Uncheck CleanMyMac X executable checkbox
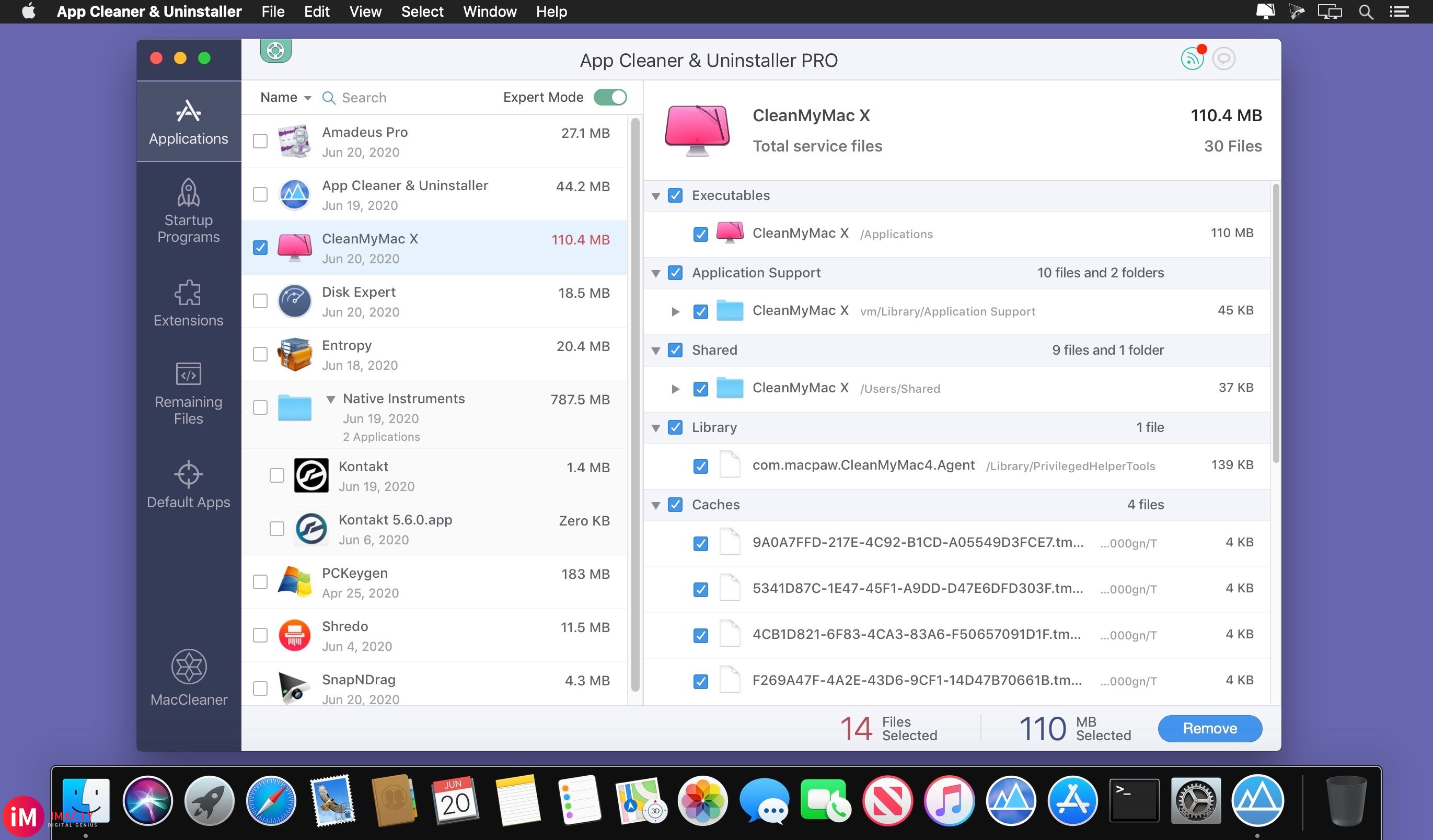Image resolution: width=1433 pixels, height=840 pixels. tap(700, 233)
